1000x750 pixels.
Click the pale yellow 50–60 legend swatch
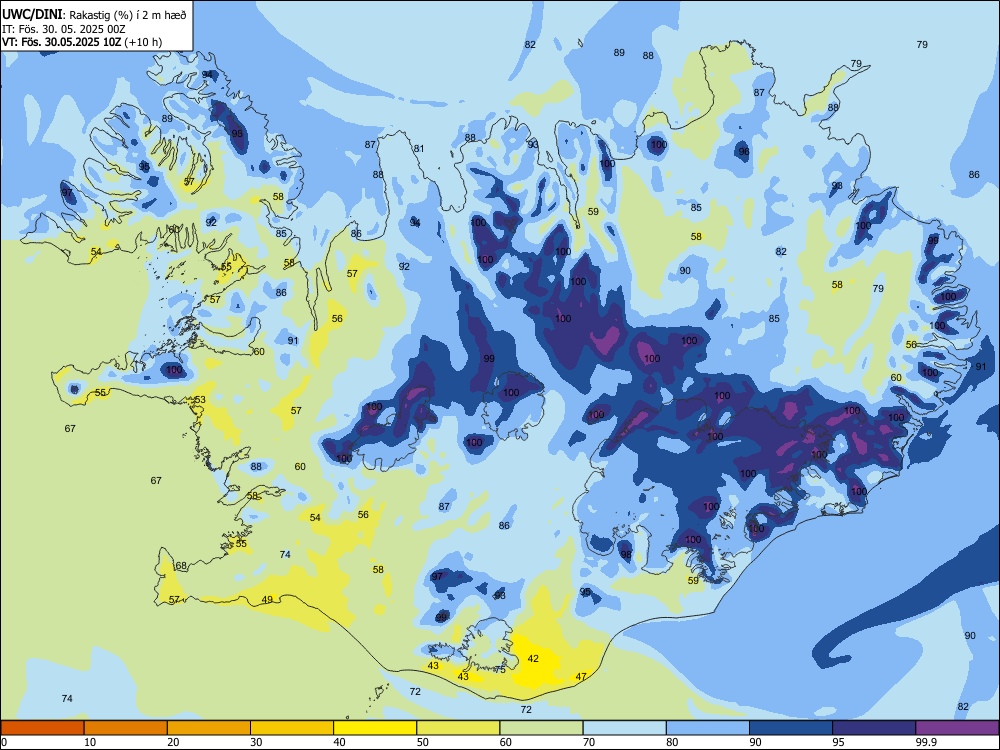pyautogui.click(x=459, y=728)
